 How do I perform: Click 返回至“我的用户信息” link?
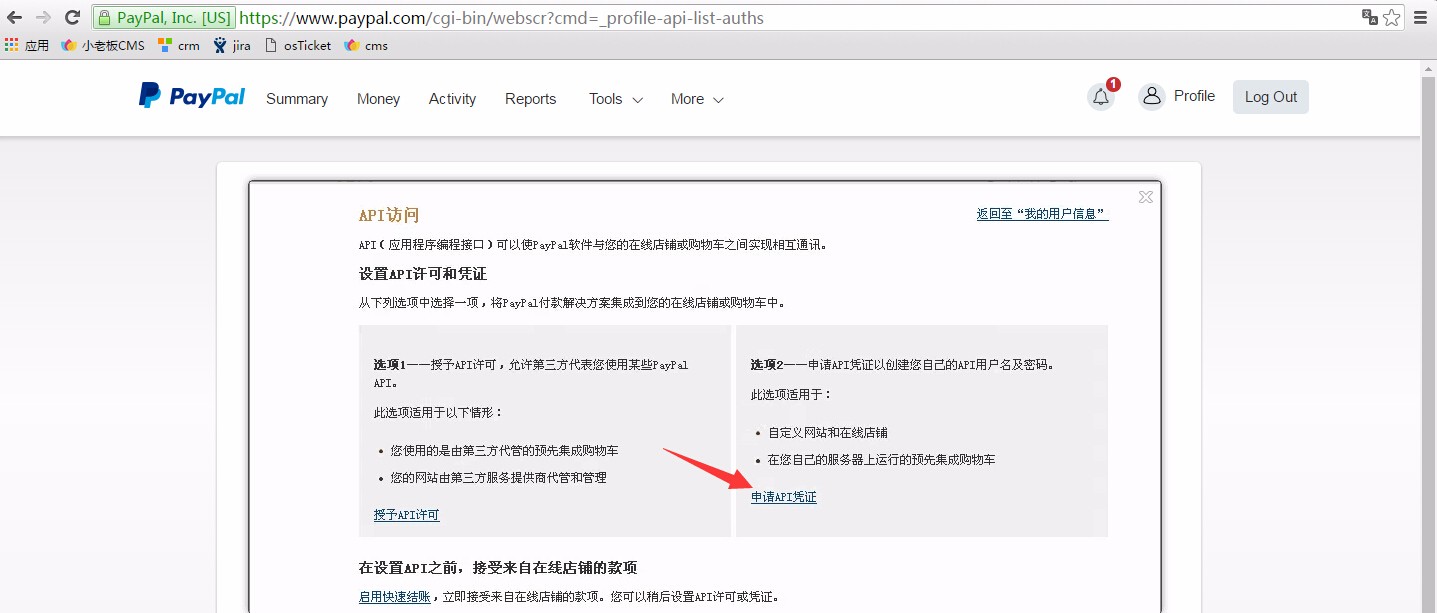pyautogui.click(x=1042, y=214)
